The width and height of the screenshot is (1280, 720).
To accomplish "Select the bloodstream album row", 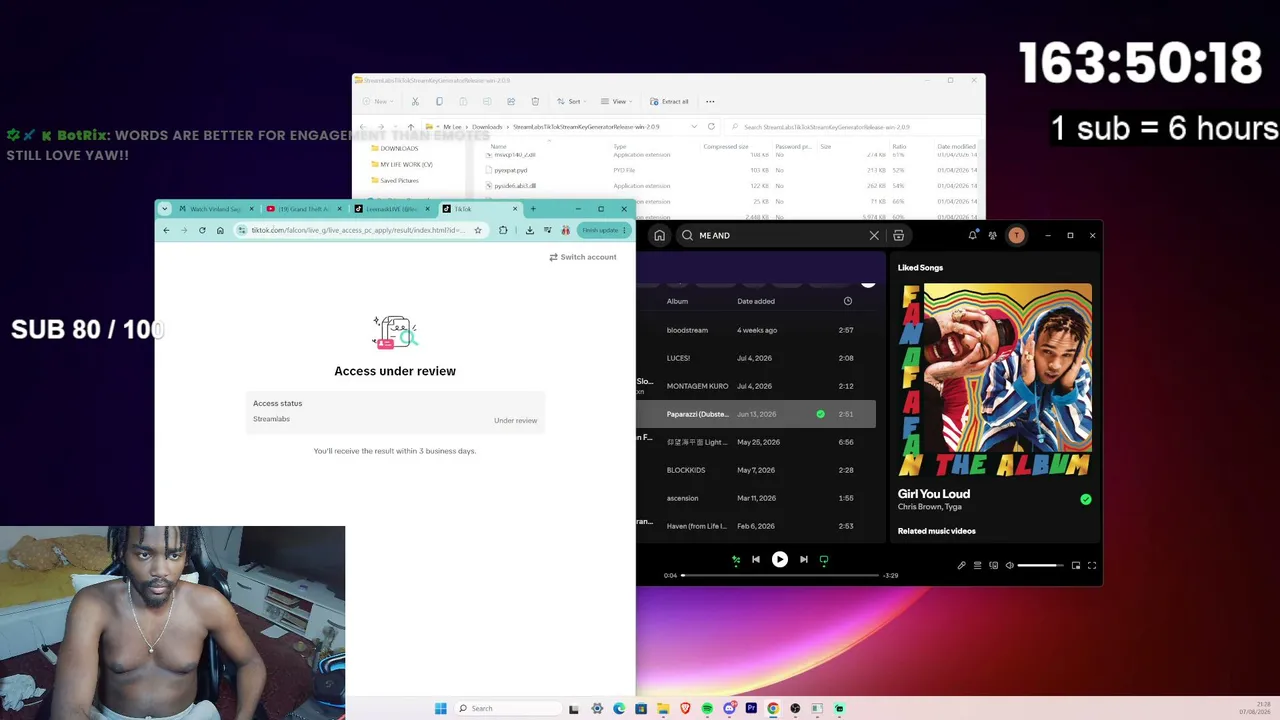I will [756, 330].
